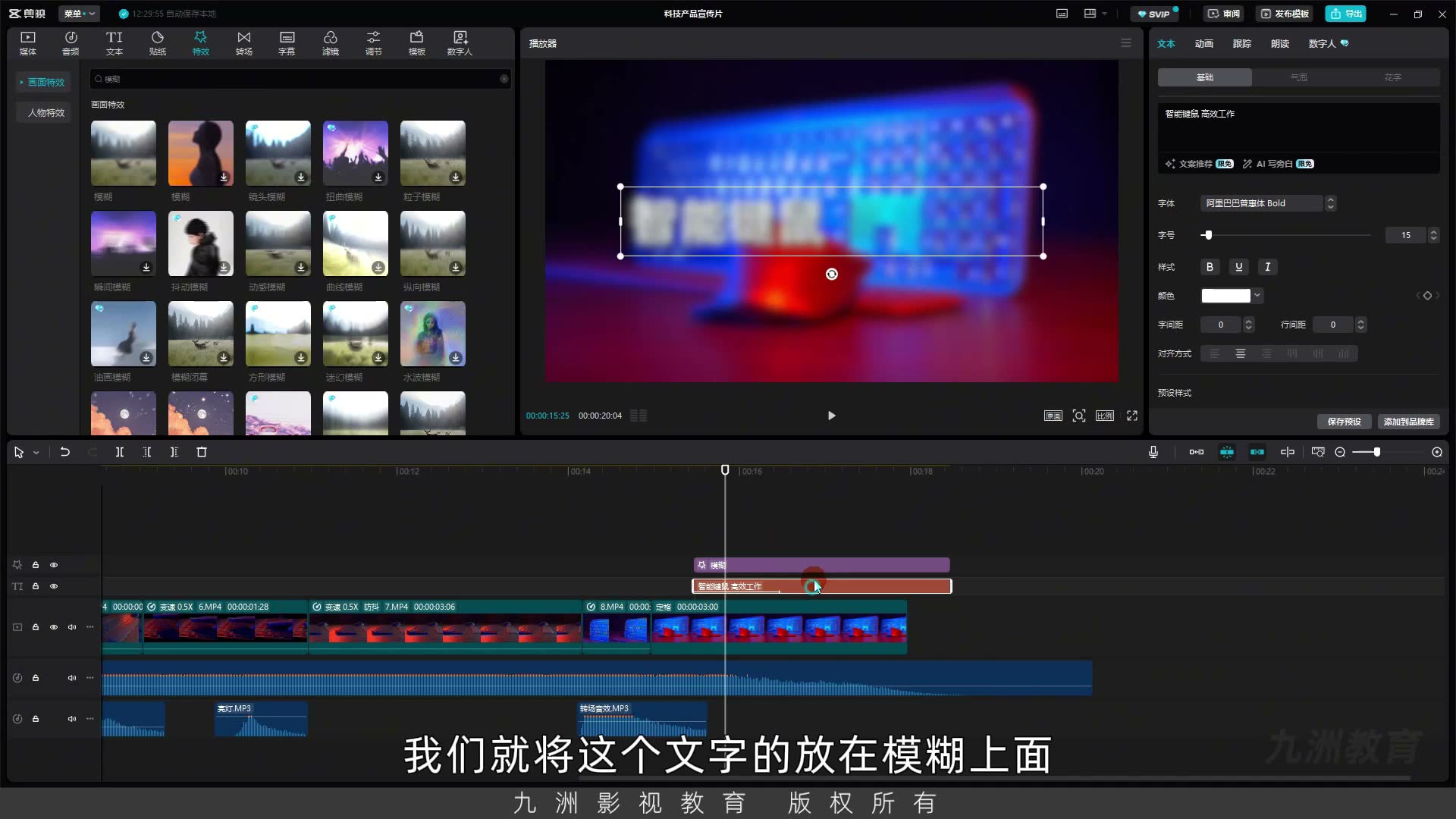Screen dimensions: 1456x819
Task: Open the 贴纸 stickers panel
Action: pos(158,43)
